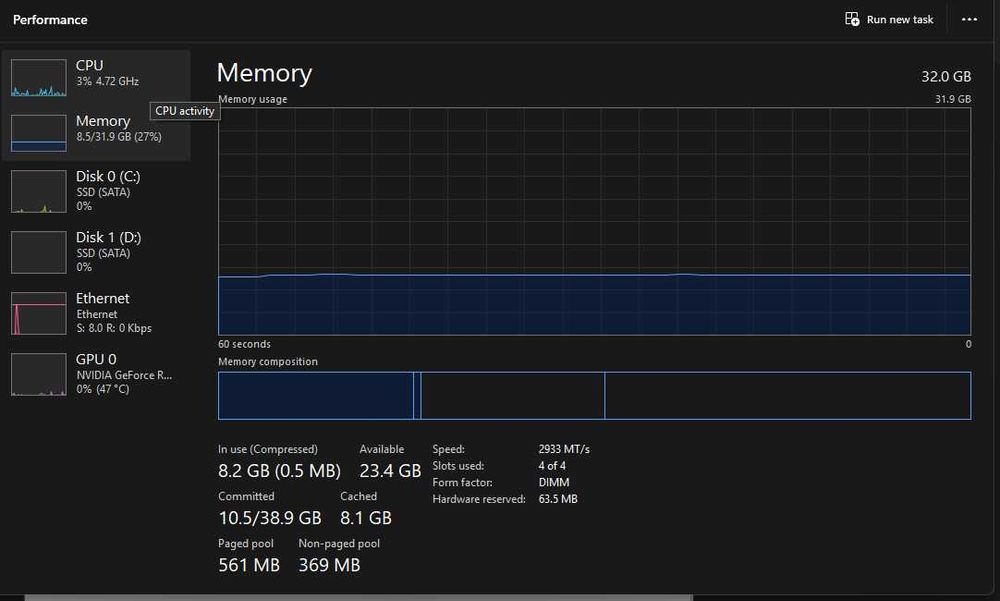Open the CPU mini graph thumbnail
This screenshot has height=601, width=1000.
click(39, 78)
